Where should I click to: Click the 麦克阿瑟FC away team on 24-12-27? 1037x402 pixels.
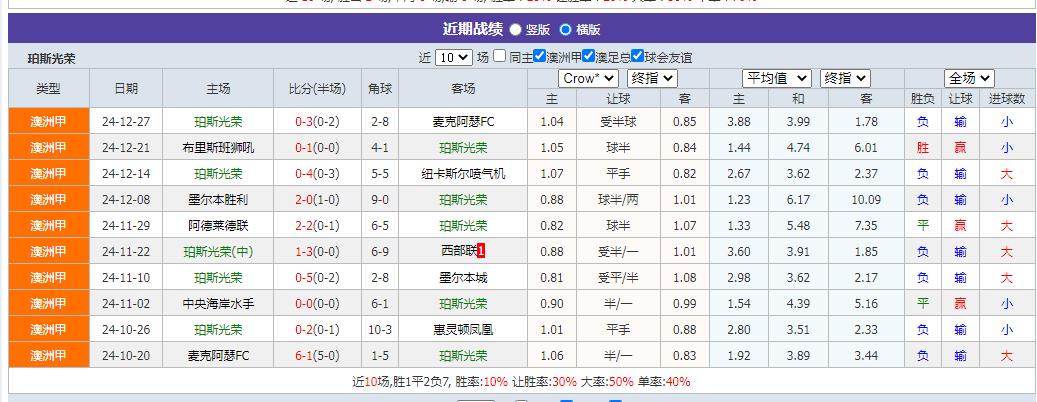[x=463, y=122]
